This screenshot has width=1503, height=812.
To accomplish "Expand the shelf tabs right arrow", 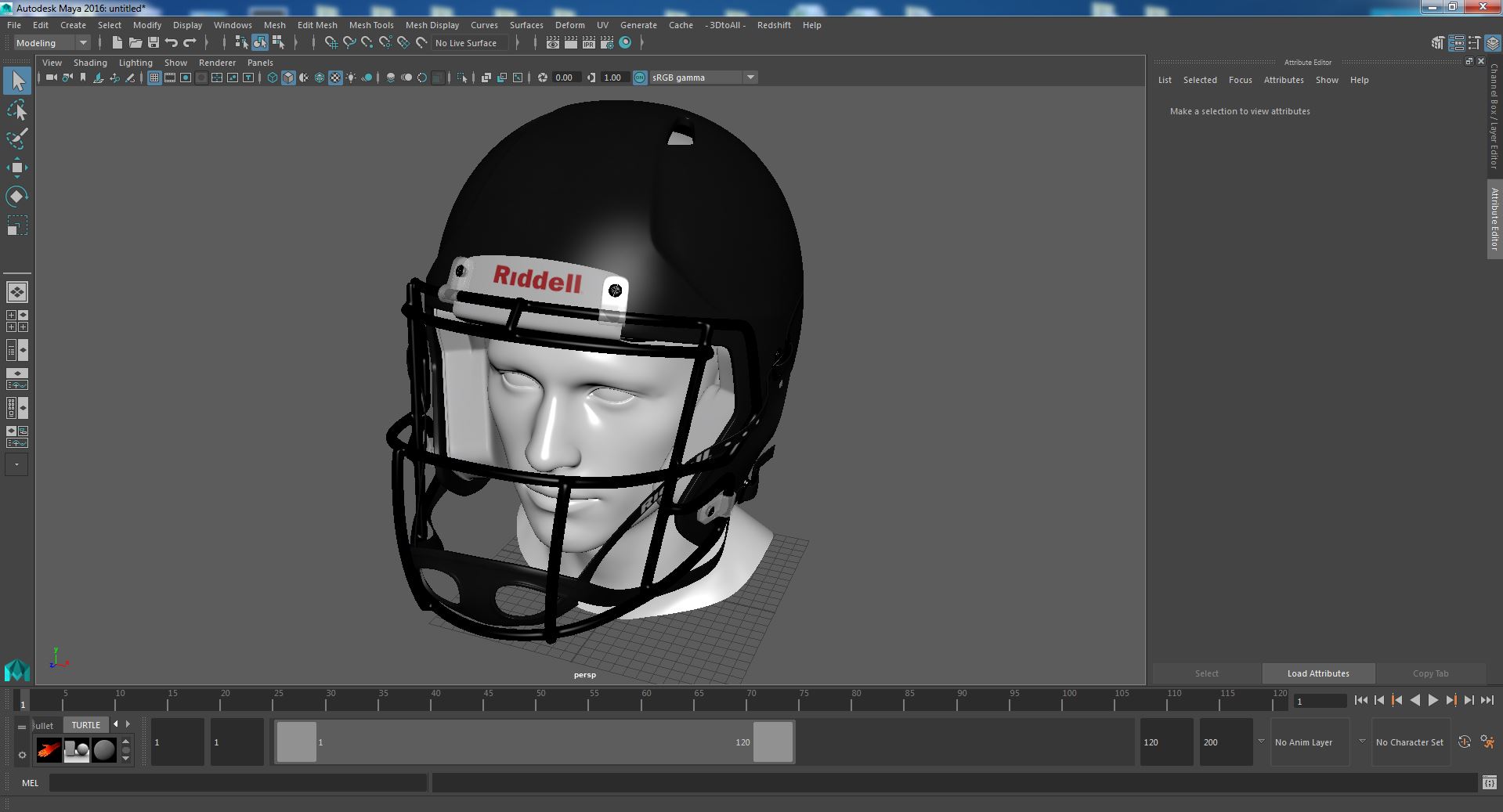I will [128, 724].
